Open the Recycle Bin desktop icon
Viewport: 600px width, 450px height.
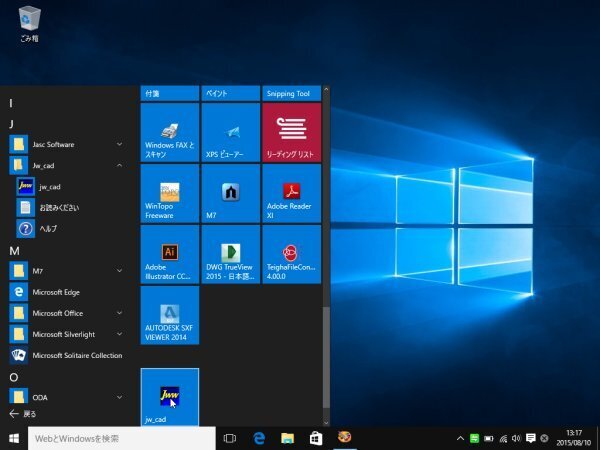tap(29, 24)
